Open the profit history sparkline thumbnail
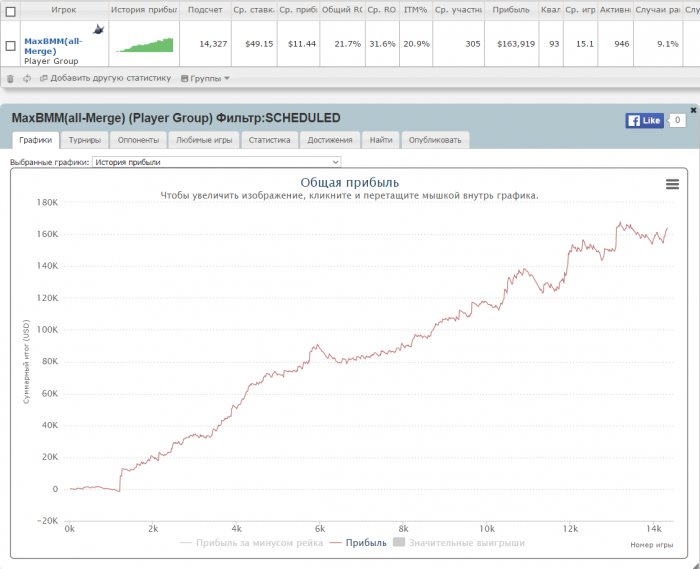The image size is (700, 569). [x=145, y=45]
